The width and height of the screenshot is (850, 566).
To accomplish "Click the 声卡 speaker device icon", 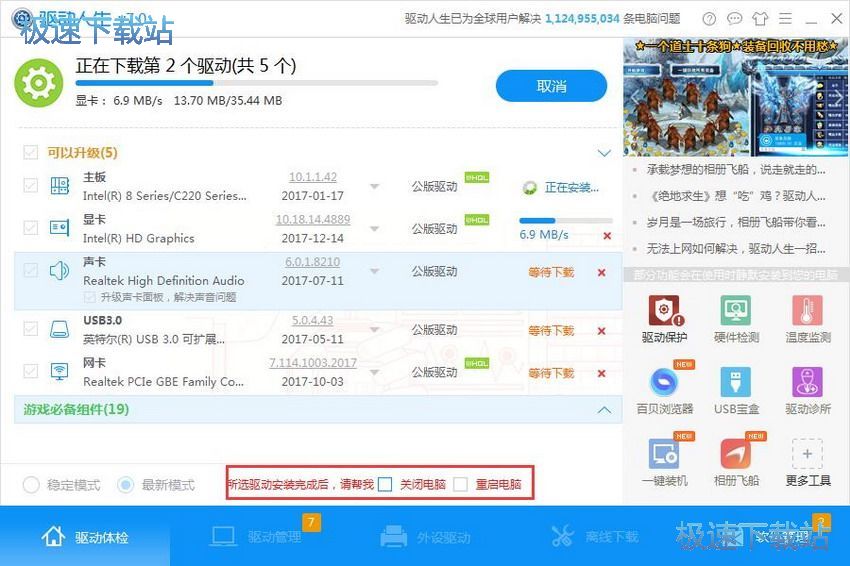I will (59, 270).
